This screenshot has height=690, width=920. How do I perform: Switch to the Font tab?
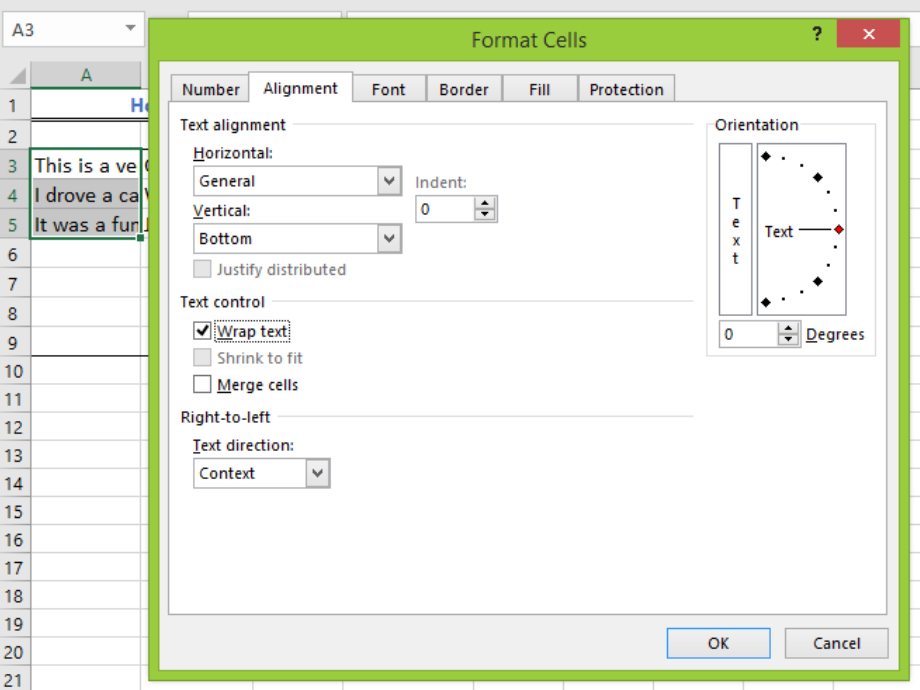[389, 89]
